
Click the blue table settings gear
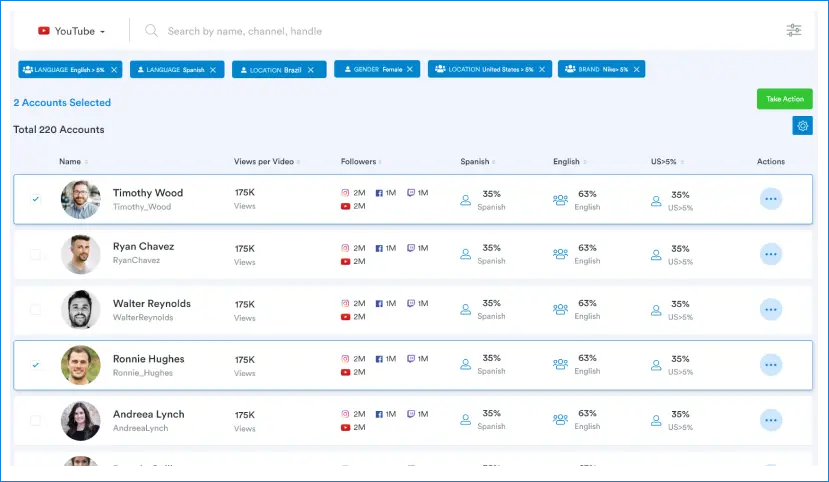pyautogui.click(x=802, y=125)
